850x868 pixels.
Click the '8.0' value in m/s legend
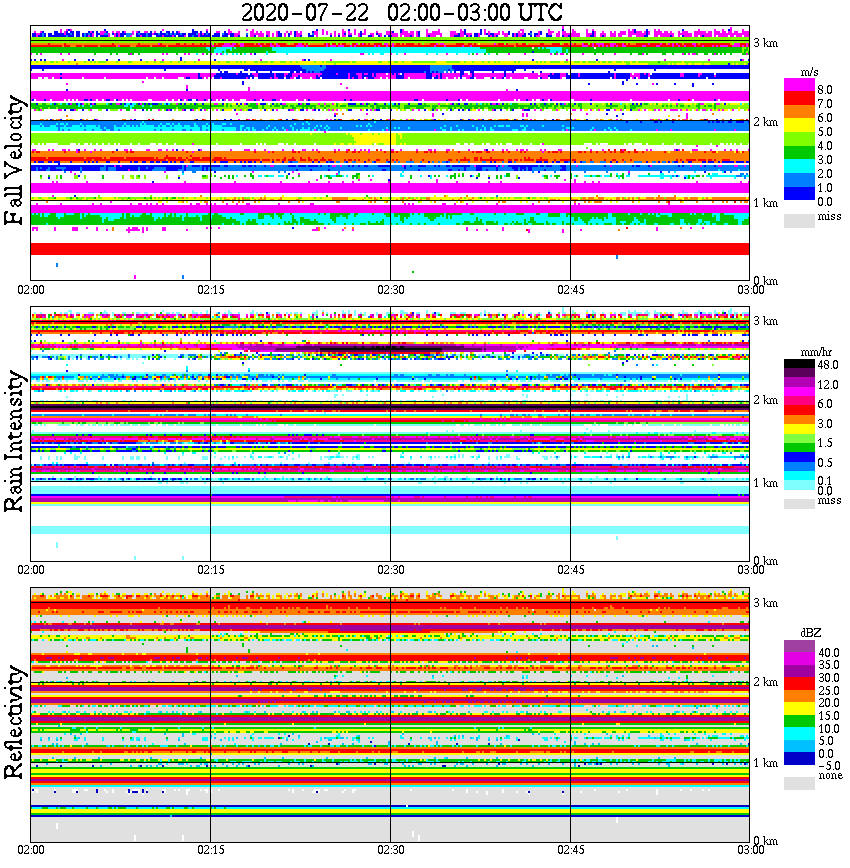tap(825, 90)
